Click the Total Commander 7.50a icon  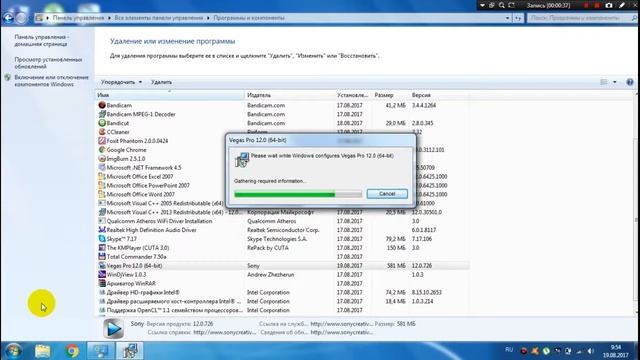[x=102, y=257]
